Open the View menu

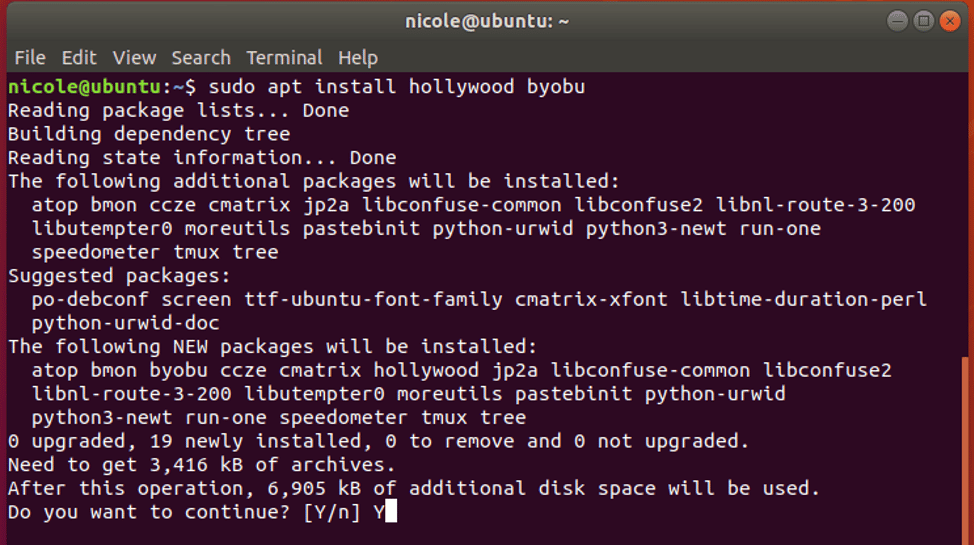click(x=134, y=58)
